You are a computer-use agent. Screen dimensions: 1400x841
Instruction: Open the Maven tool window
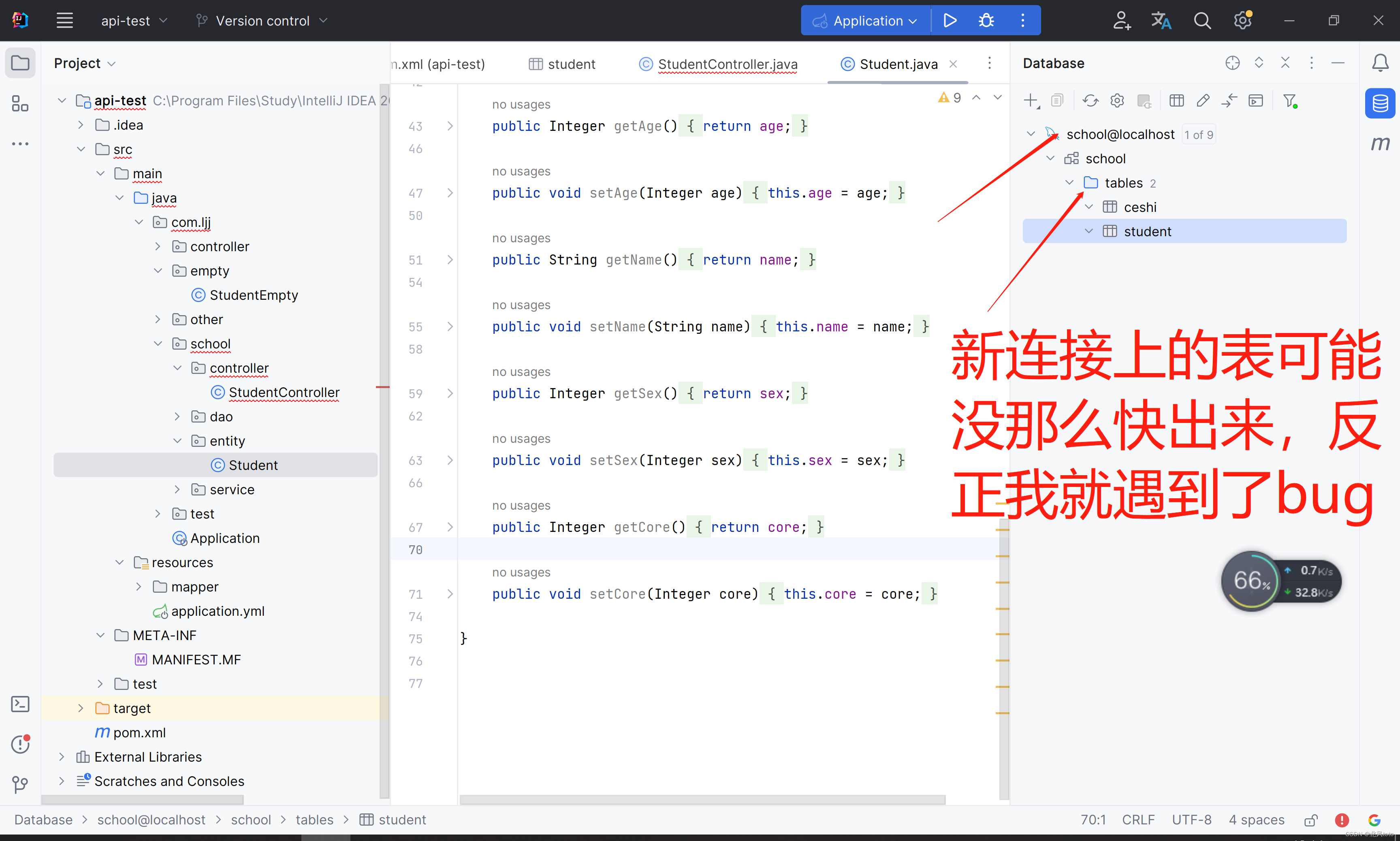tap(1380, 143)
